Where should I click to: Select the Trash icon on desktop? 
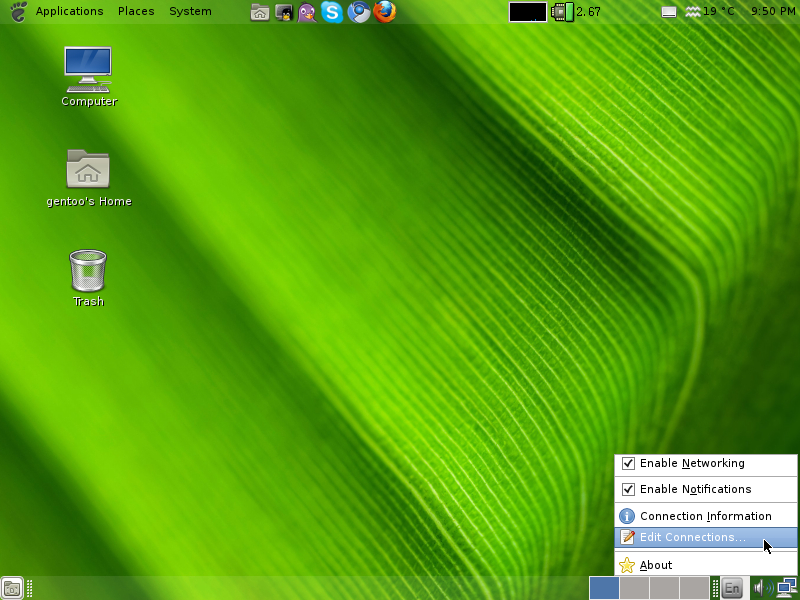(88, 271)
